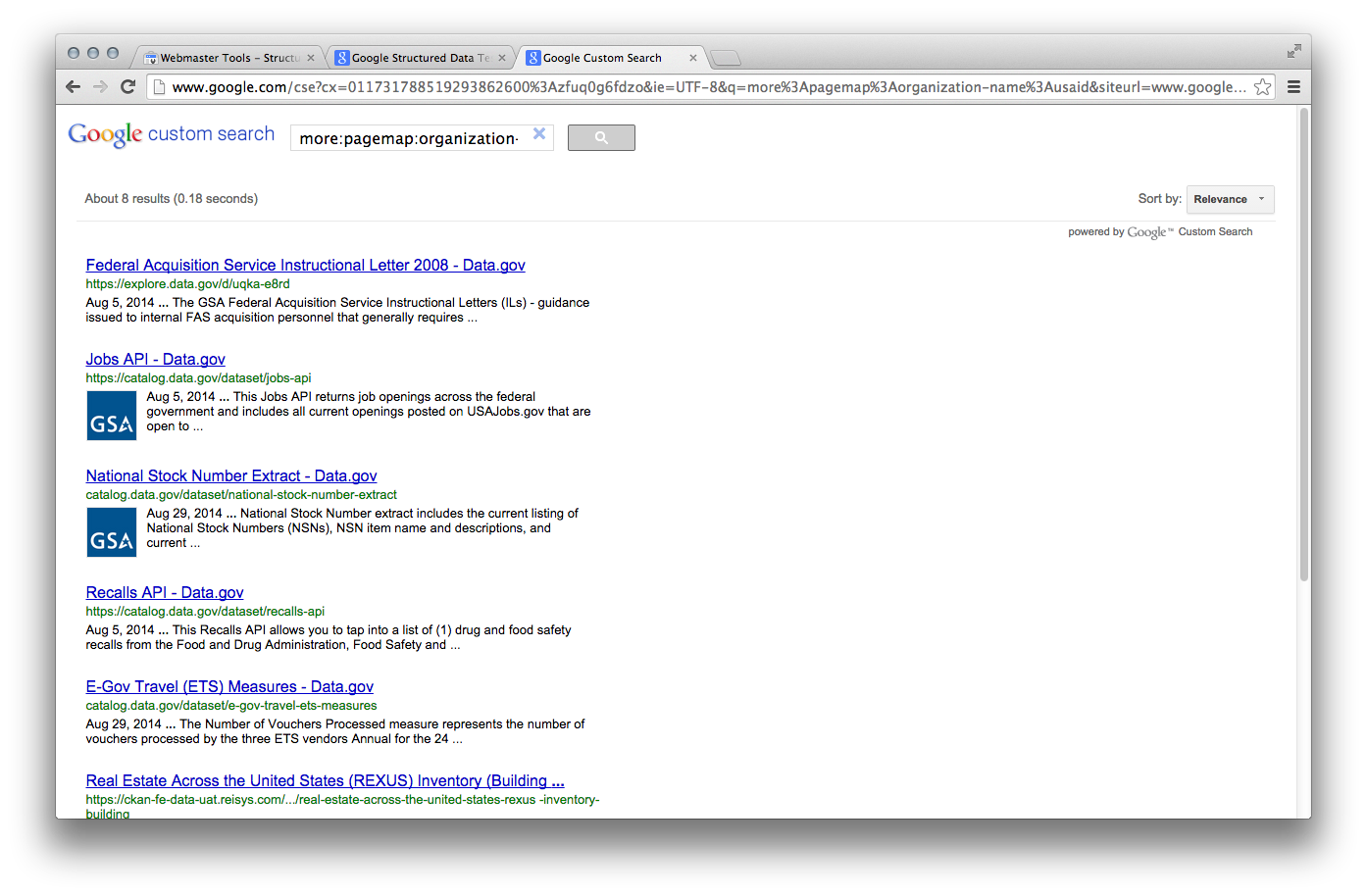The image size is (1367, 896).
Task: Reload the page with the refresh icon
Action: click(127, 86)
